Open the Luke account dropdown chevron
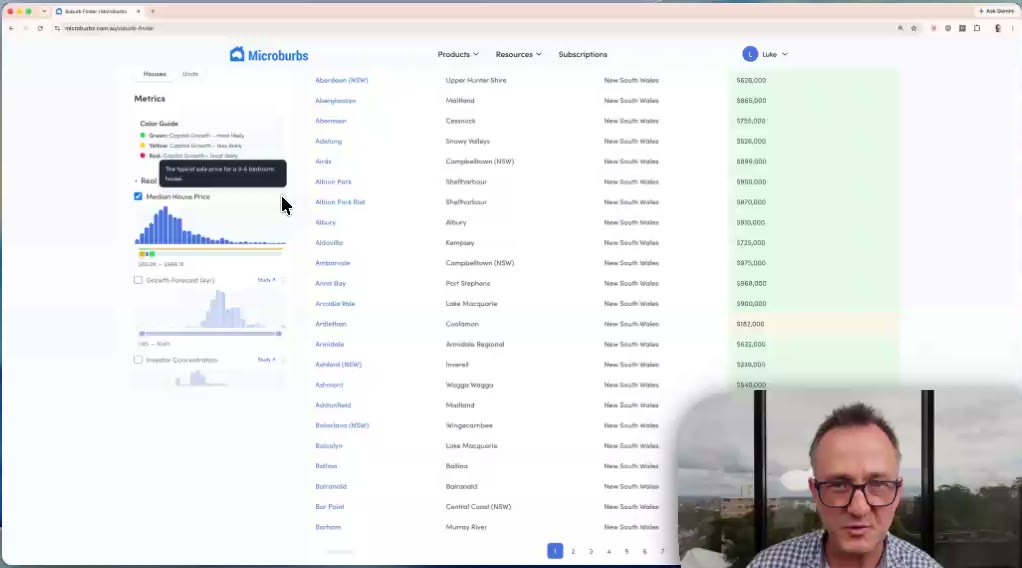This screenshot has width=1022, height=568. tap(785, 54)
